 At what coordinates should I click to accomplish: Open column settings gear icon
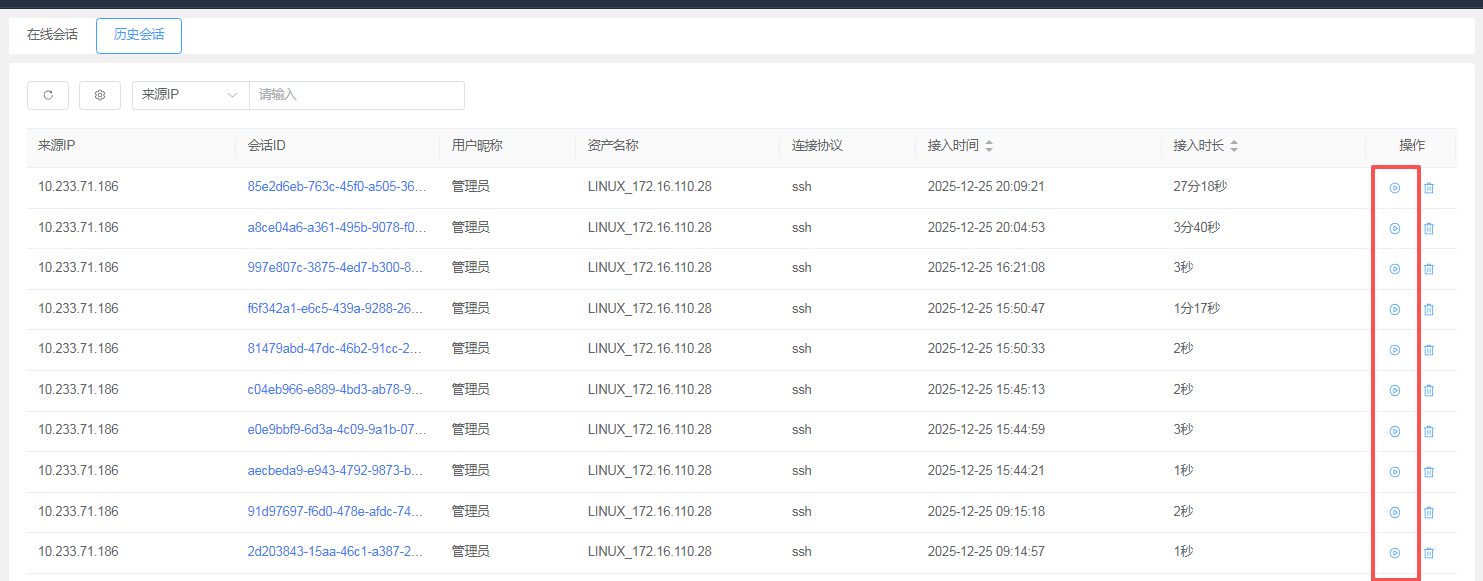[x=100, y=95]
